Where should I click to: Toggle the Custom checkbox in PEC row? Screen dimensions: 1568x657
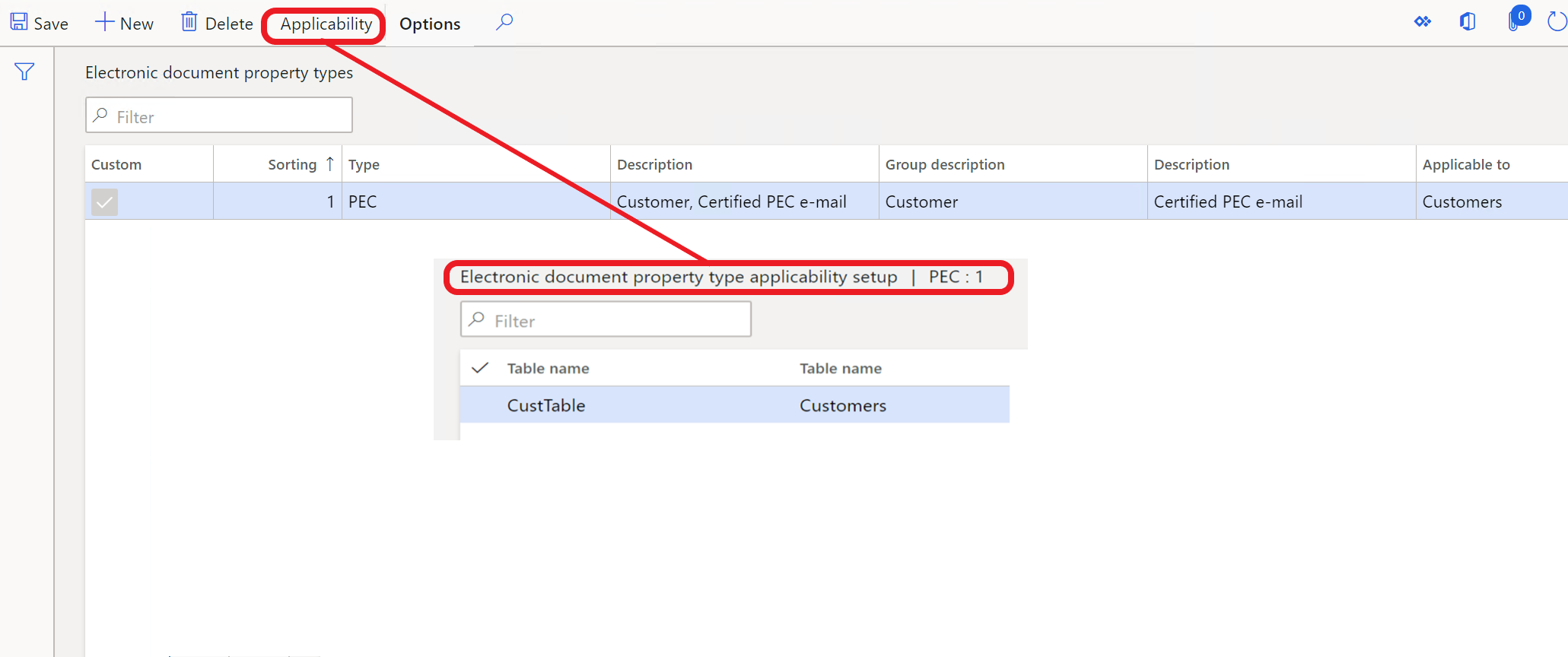105,202
